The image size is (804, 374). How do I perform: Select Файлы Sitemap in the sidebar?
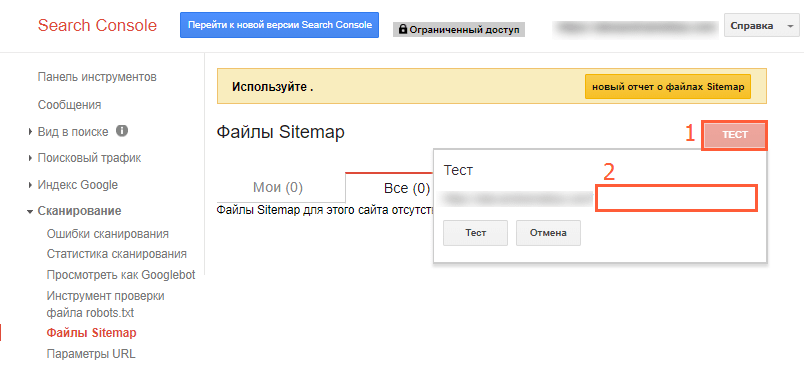(91, 333)
